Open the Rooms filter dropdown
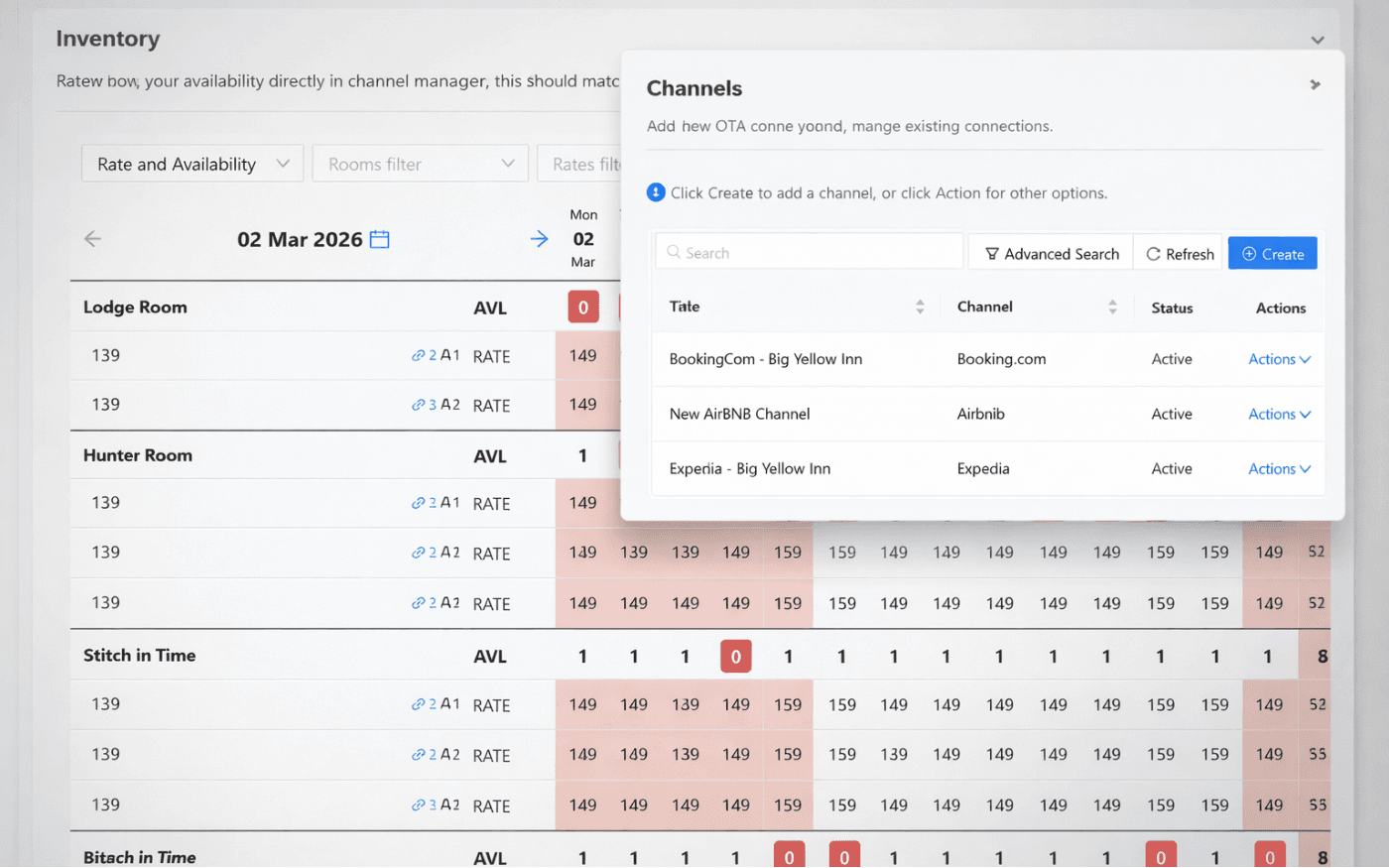Viewport: 1389px width, 868px height. pyautogui.click(x=419, y=163)
